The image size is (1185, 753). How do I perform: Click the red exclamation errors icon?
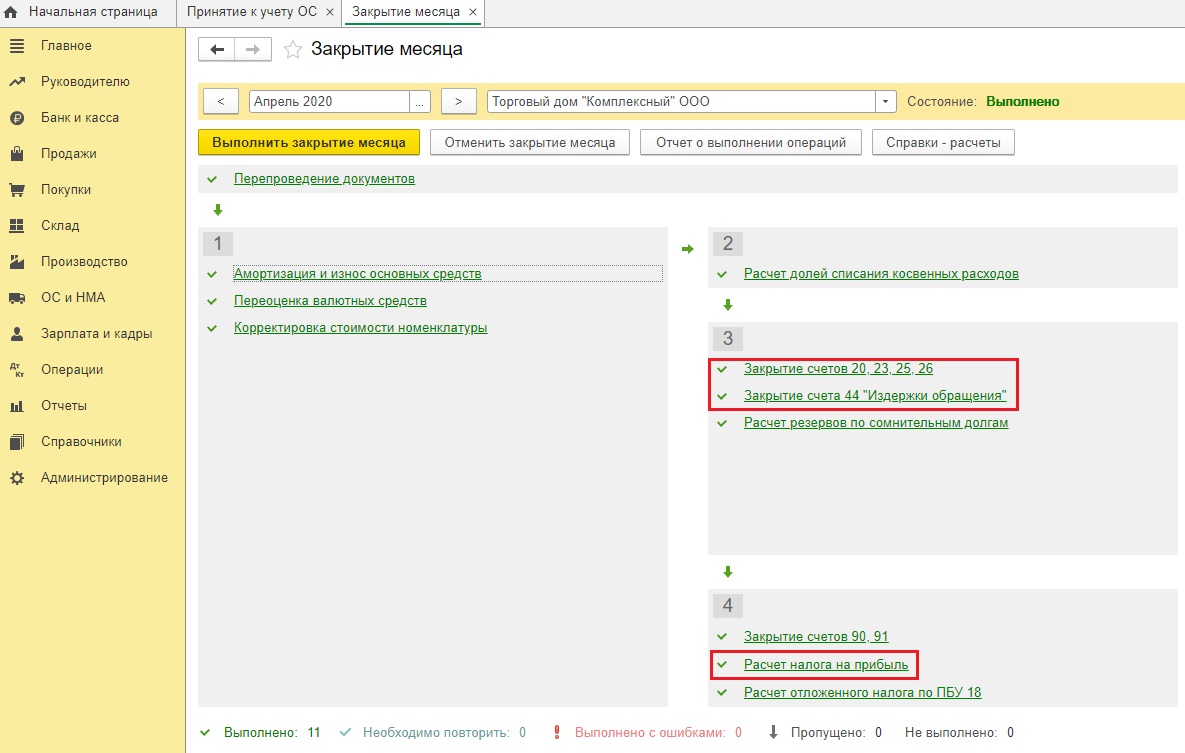coord(557,732)
